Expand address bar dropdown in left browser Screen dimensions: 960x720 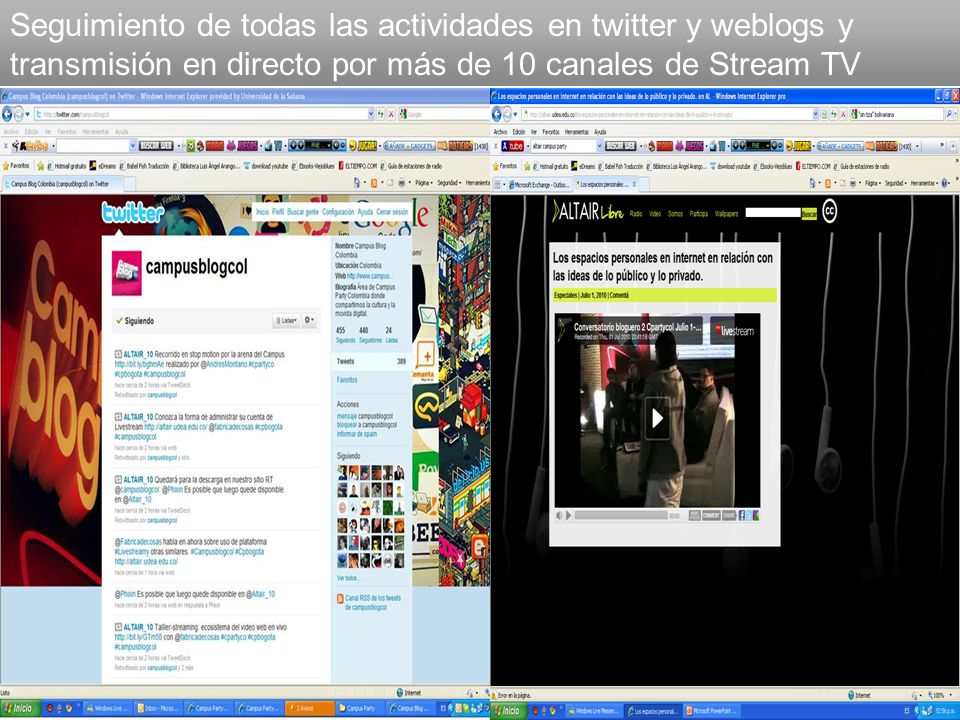(371, 114)
